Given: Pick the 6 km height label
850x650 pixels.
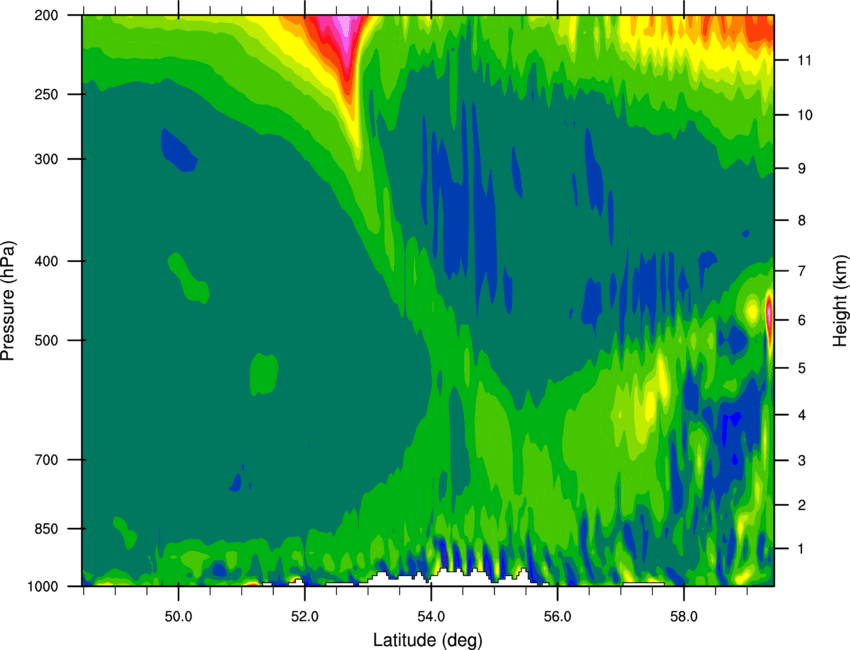Looking at the screenshot, I should 802,320.
